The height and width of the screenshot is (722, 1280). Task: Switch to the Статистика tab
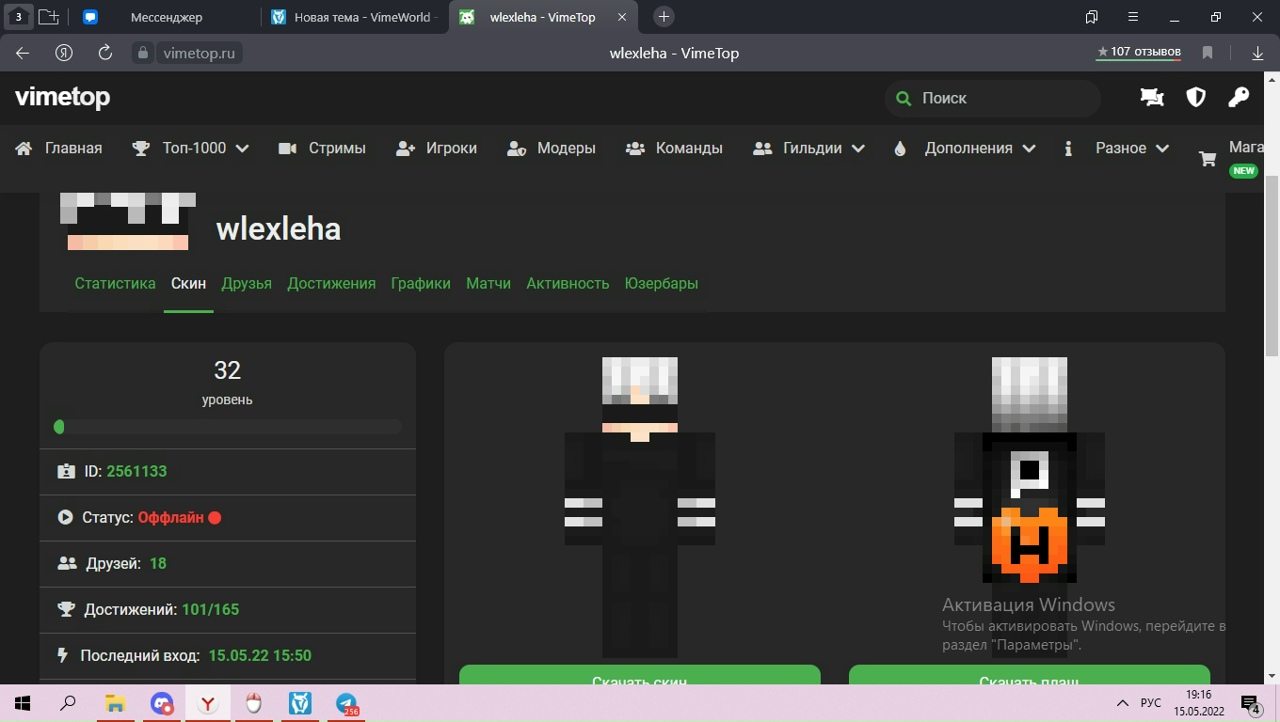(x=114, y=283)
